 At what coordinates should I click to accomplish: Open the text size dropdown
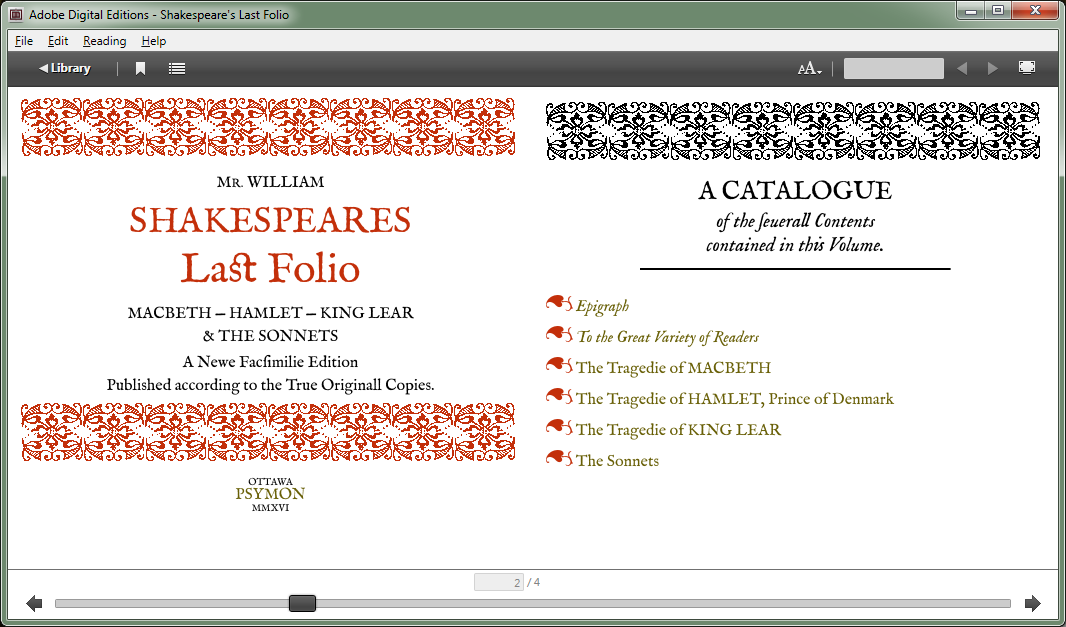point(810,68)
